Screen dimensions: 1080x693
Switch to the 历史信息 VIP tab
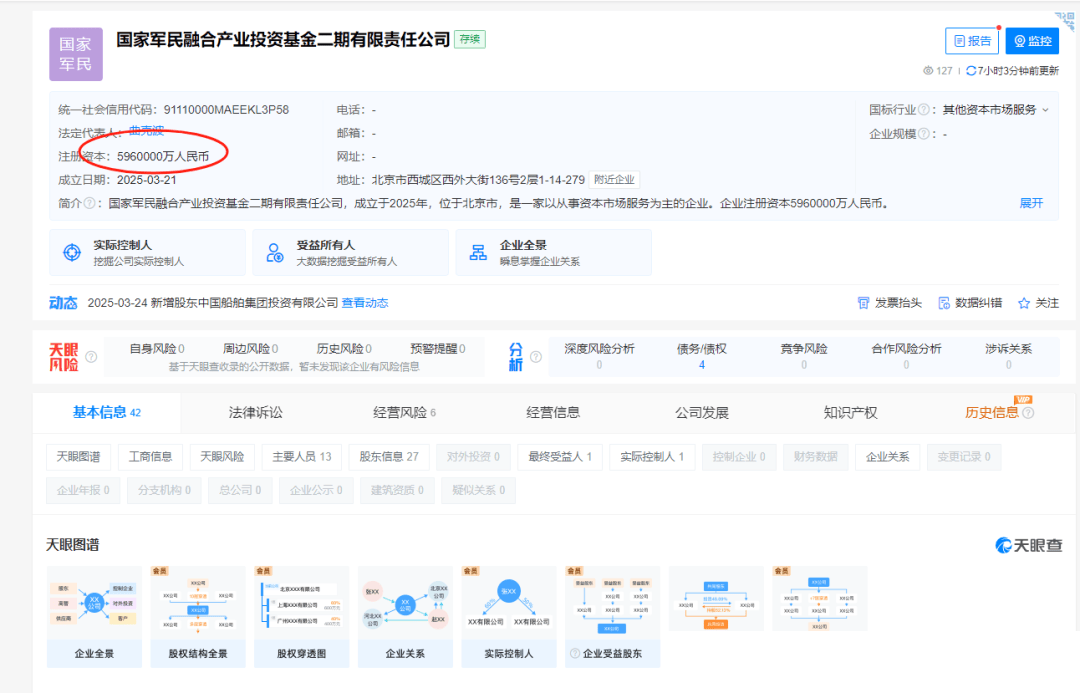click(992, 413)
